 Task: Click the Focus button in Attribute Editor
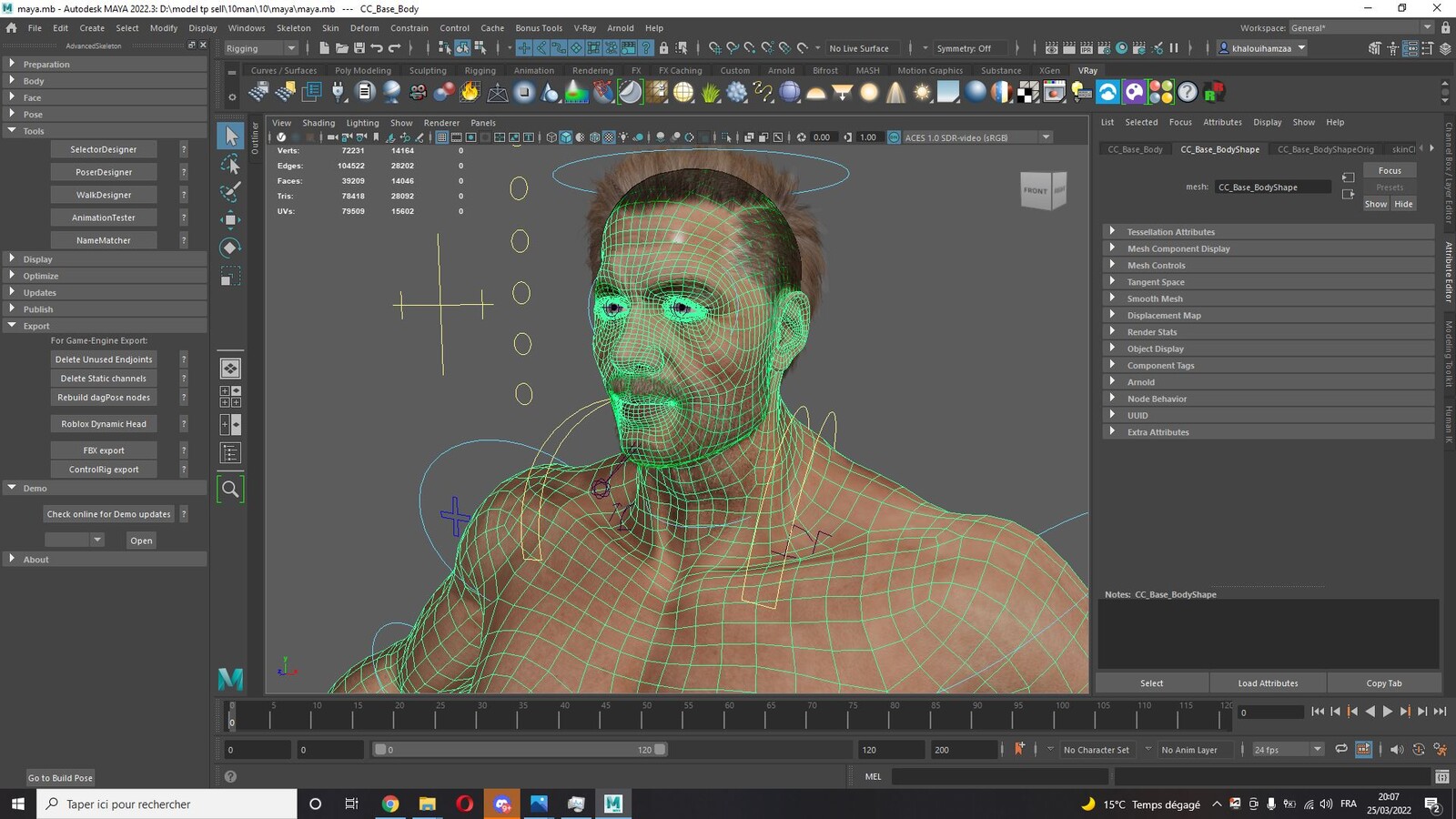tap(1390, 171)
